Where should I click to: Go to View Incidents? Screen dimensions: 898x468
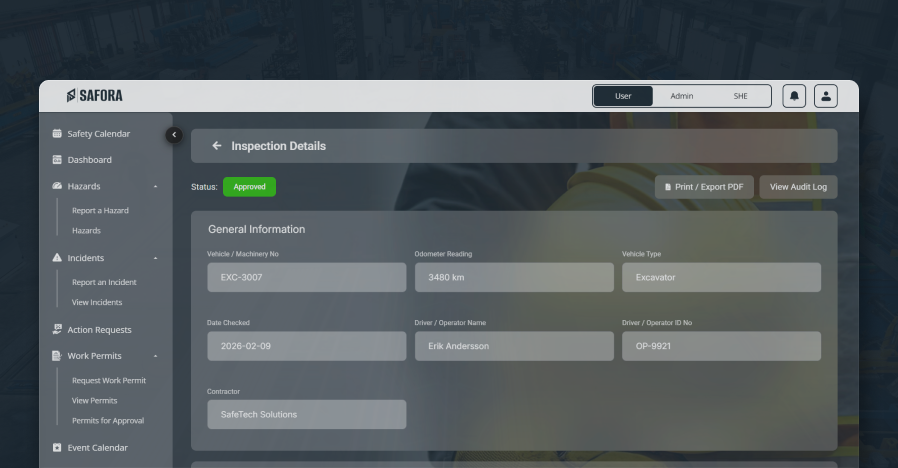click(x=97, y=303)
